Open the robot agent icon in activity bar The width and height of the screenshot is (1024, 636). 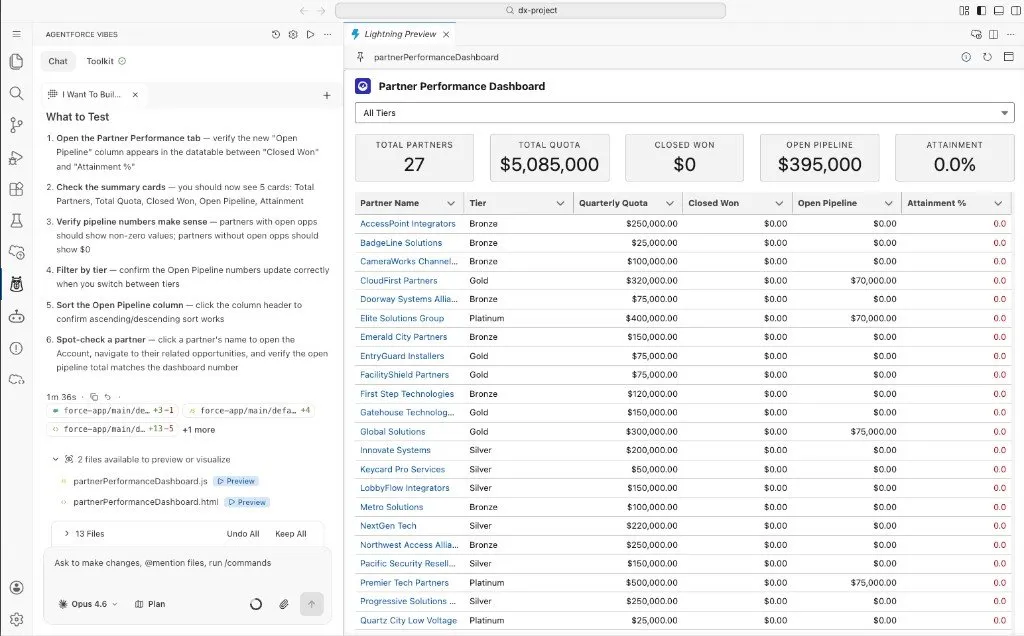pyautogui.click(x=16, y=317)
